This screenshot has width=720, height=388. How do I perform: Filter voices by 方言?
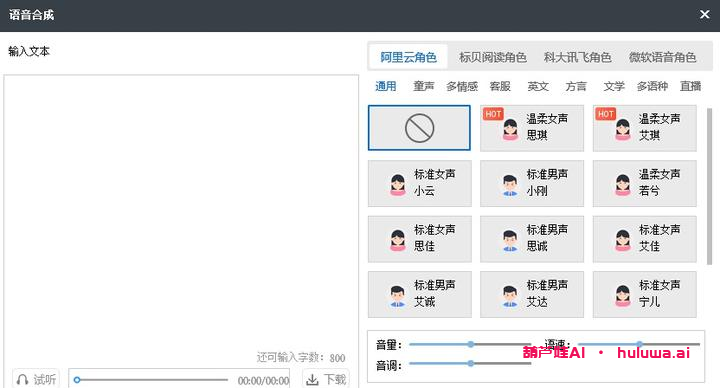click(x=576, y=86)
